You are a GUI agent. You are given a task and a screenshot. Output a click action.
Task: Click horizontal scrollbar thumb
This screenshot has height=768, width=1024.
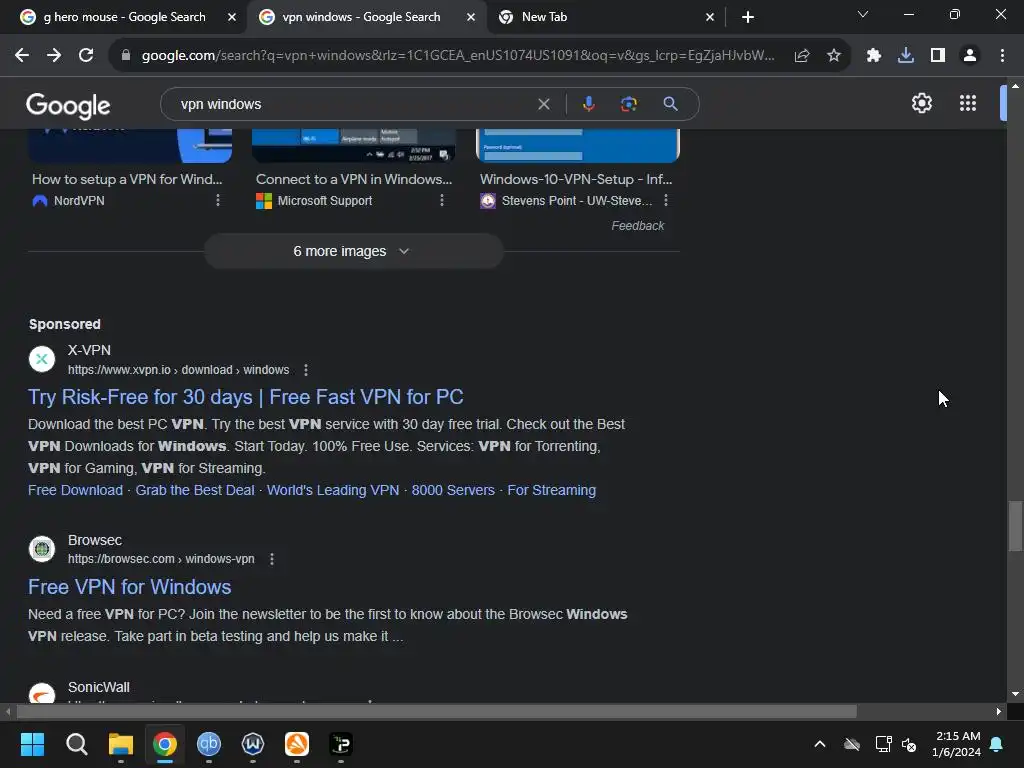tap(436, 711)
